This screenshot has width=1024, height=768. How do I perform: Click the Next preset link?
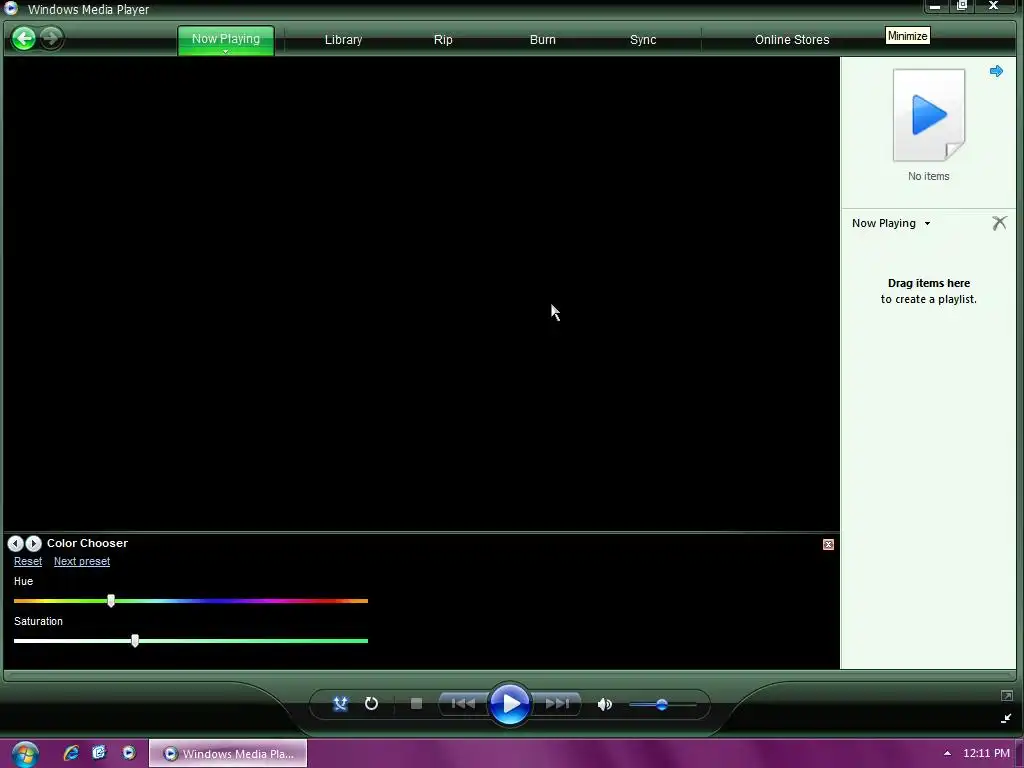(82, 562)
